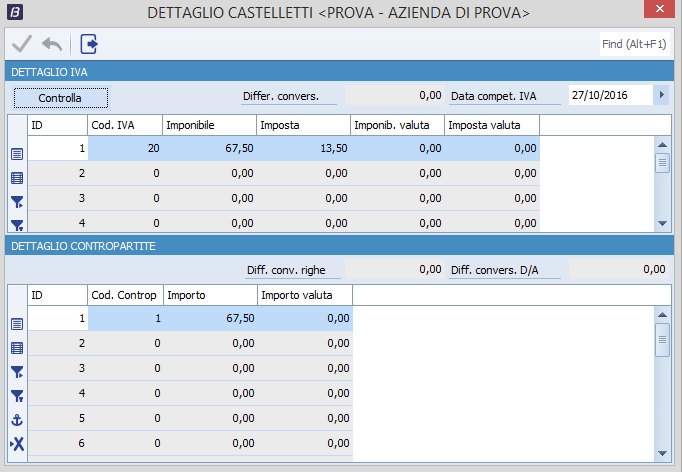Click down arrow of contropartite grid scrollbar
This screenshot has width=682, height=472.
[x=662, y=453]
